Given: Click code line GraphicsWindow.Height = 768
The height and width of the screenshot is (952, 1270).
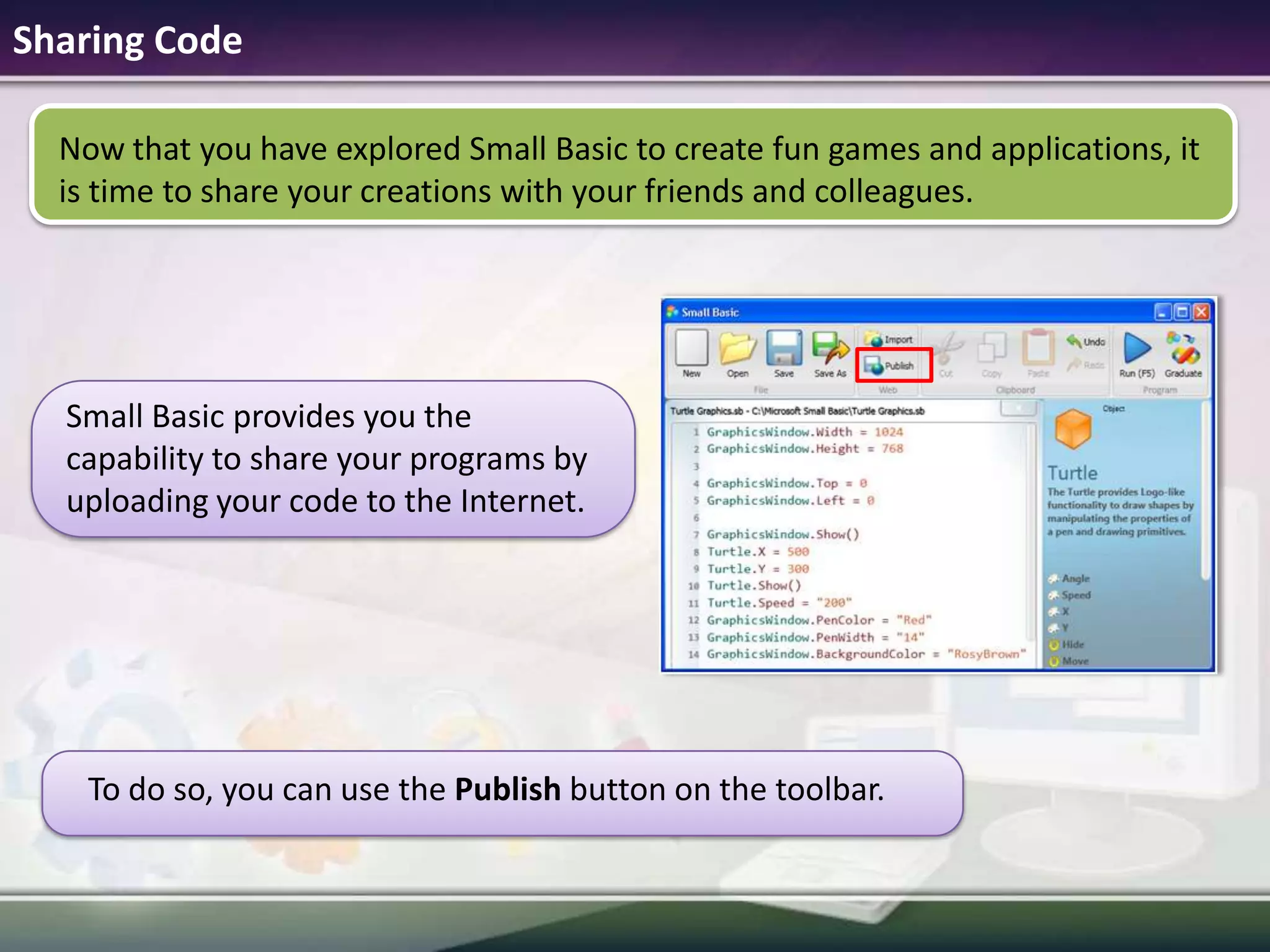Looking at the screenshot, I should pyautogui.click(x=805, y=449).
